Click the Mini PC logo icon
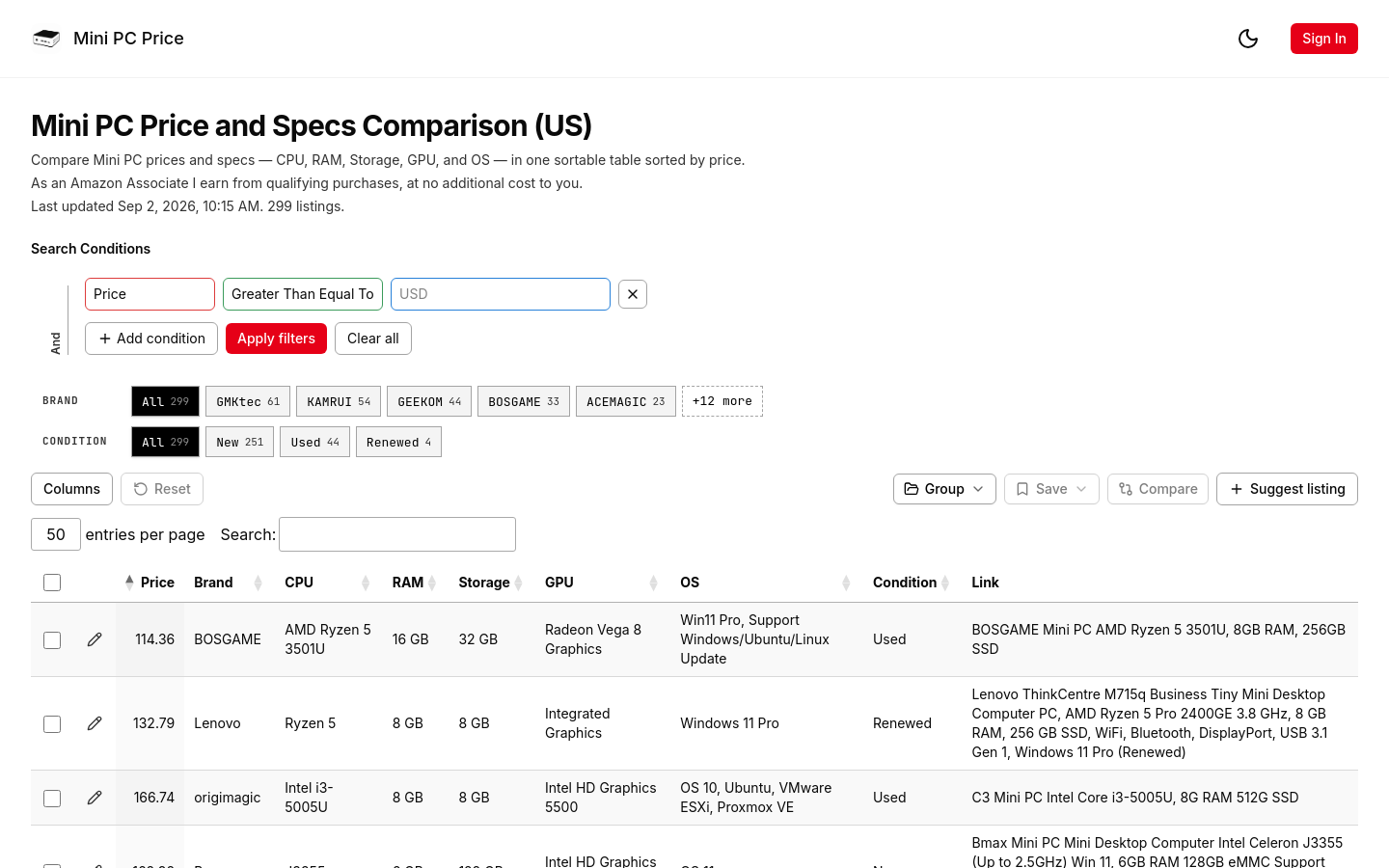Screen dimensions: 1389x868 (46, 39)
